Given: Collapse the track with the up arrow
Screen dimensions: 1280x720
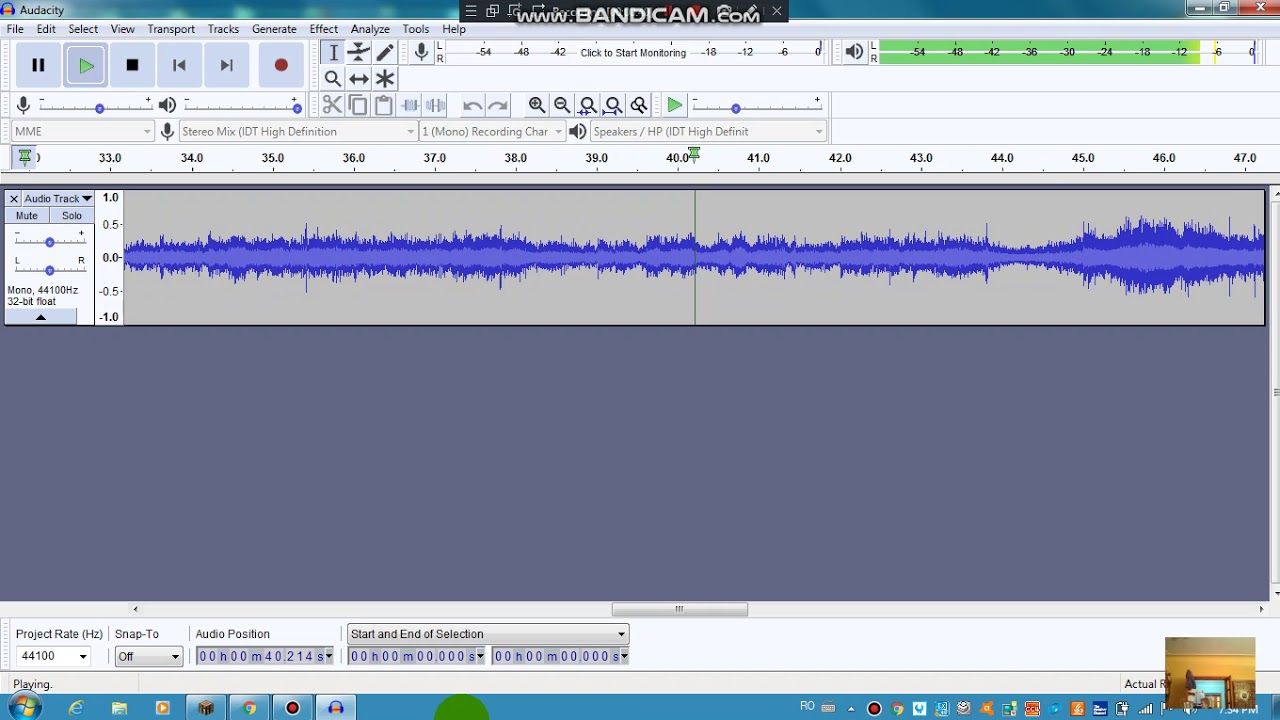Looking at the screenshot, I should [41, 317].
